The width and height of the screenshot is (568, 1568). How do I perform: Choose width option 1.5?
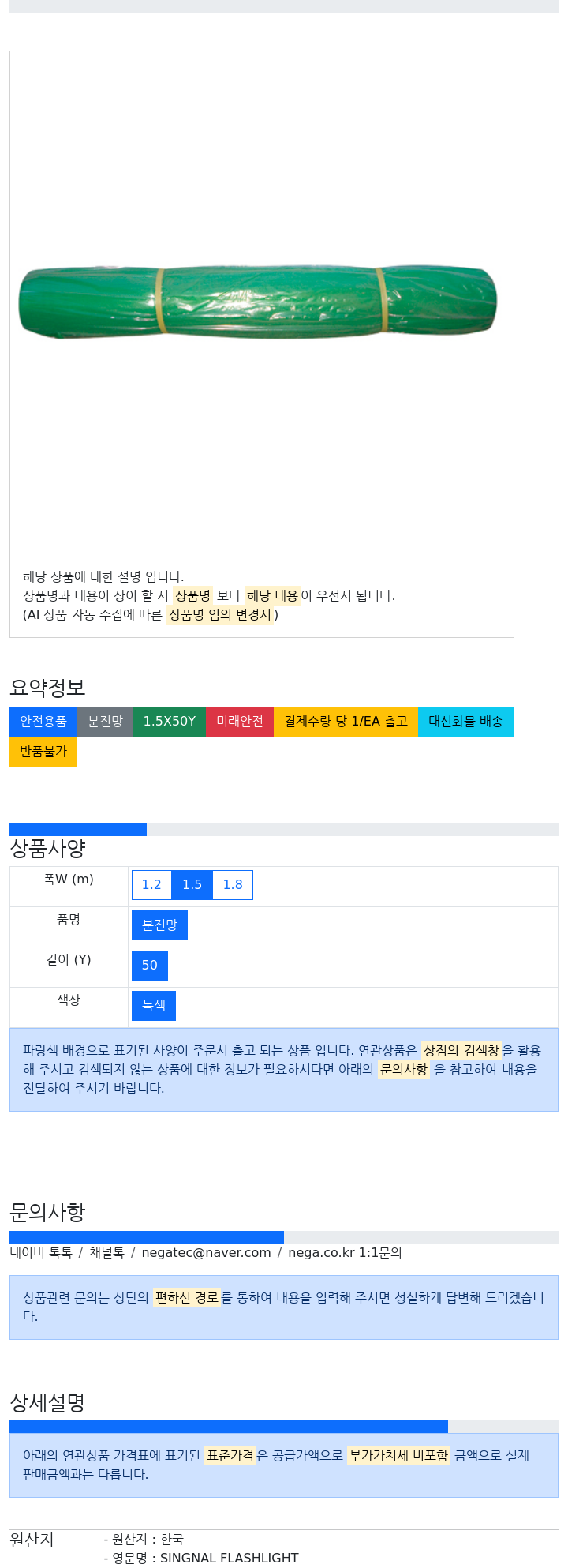[192, 885]
